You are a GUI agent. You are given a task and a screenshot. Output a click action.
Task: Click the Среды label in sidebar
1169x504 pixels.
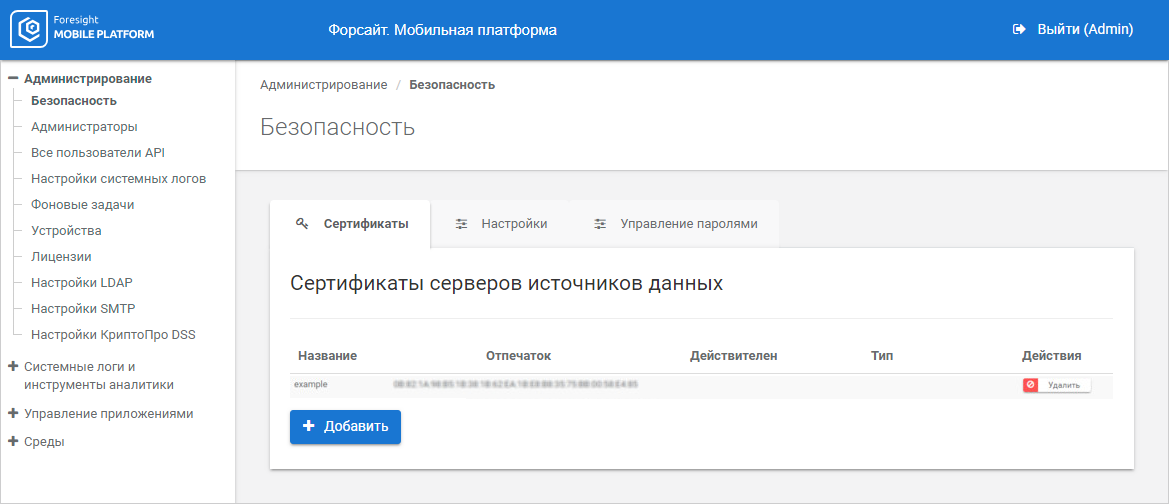[x=44, y=441]
